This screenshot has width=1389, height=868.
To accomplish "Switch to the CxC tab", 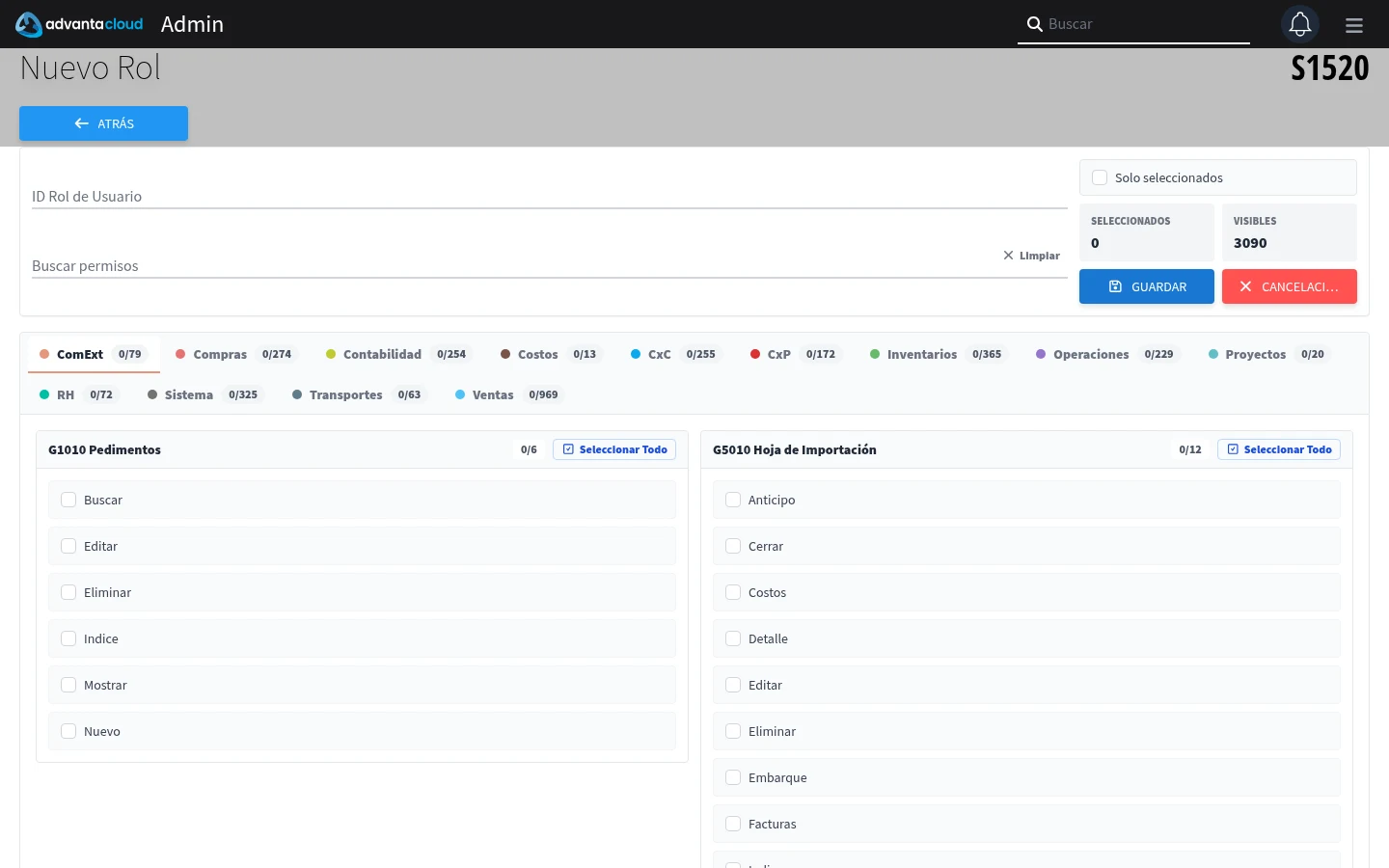I will [x=675, y=354].
